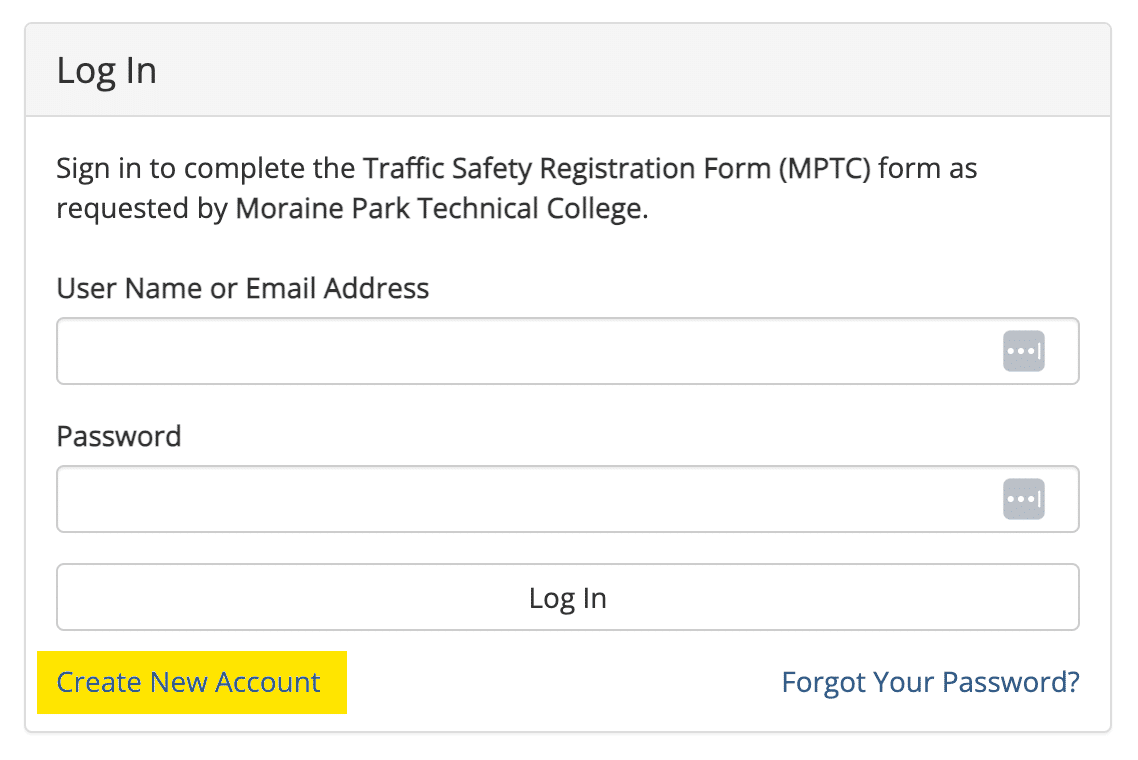Image resolution: width=1138 pixels, height=760 pixels.
Task: Follow the Forgot Your Password? link
Action: click(x=930, y=683)
